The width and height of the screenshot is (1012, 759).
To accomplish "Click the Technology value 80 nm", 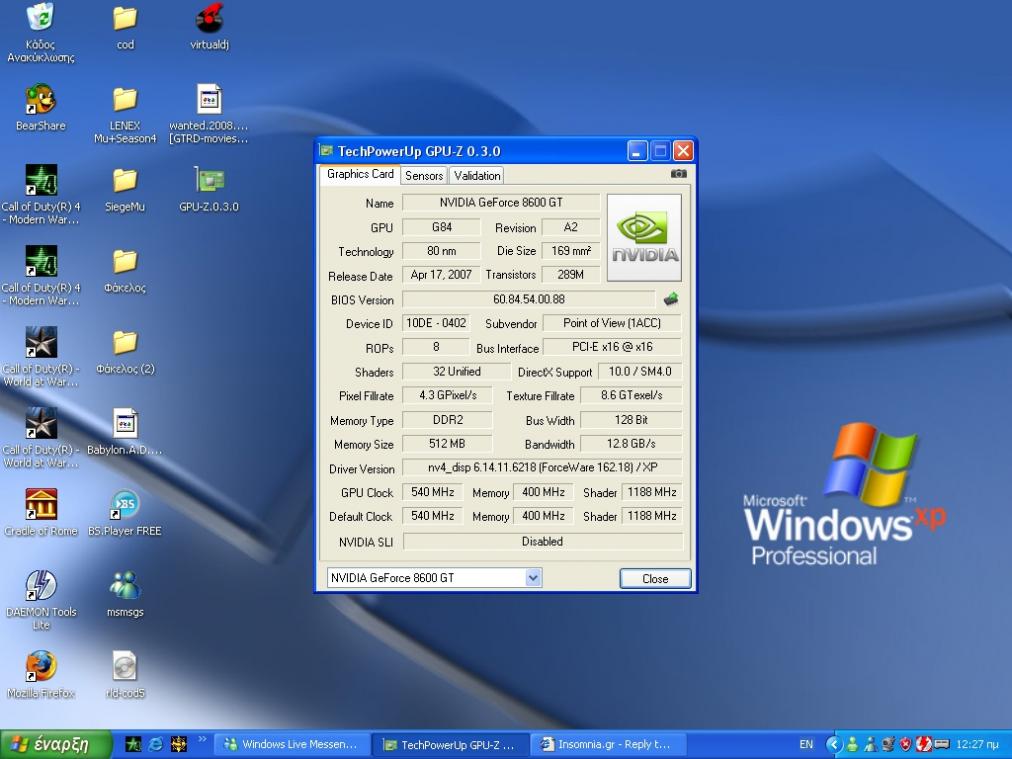I will pyautogui.click(x=441, y=251).
